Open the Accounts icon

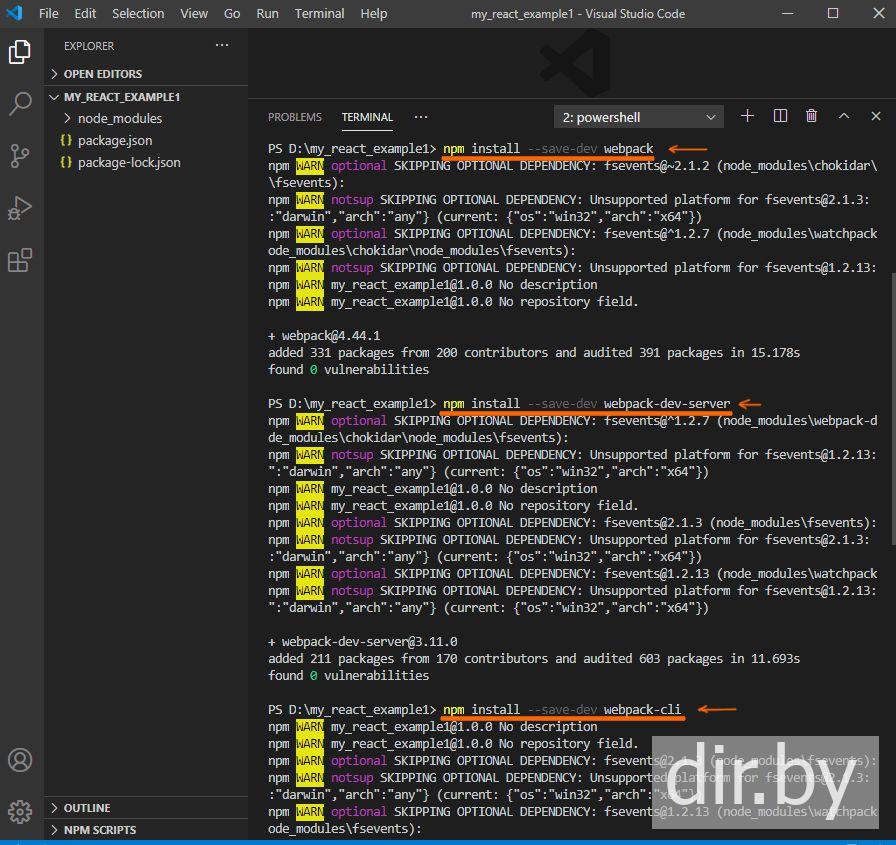tap(20, 760)
